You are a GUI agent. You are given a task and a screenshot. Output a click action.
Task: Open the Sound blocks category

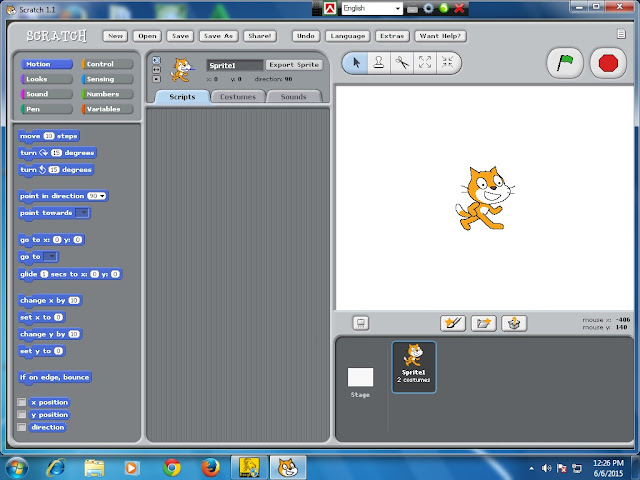[x=47, y=94]
